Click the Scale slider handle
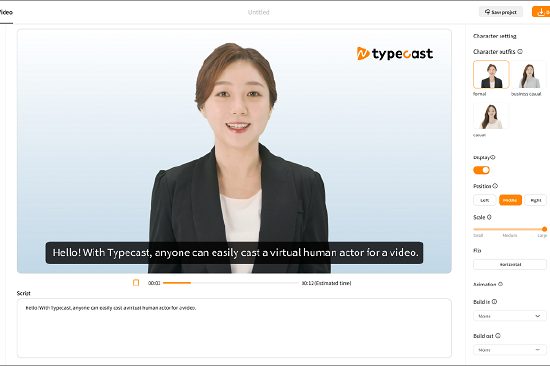Image resolution: width=550 pixels, height=366 pixels. pyautogui.click(x=544, y=229)
